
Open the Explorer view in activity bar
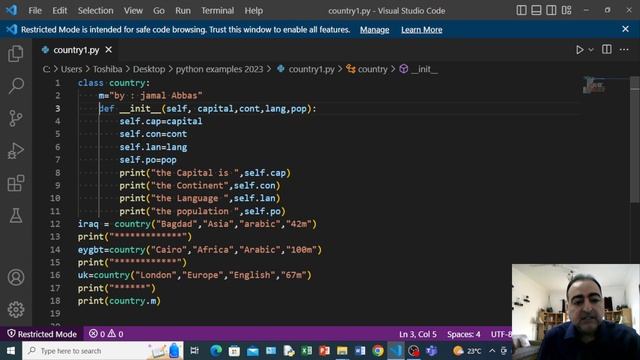(16, 54)
